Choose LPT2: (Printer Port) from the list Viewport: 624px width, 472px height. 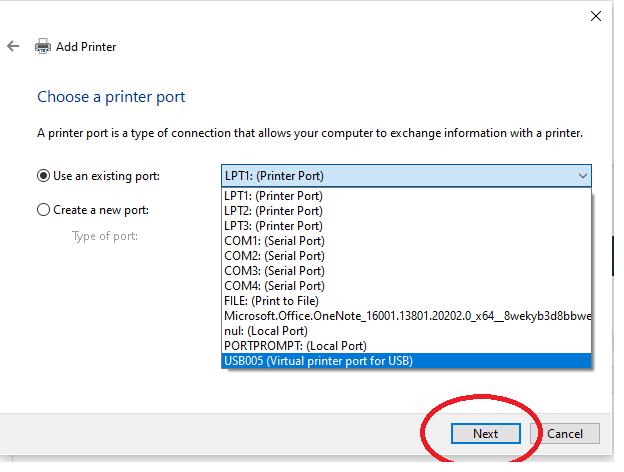273,211
